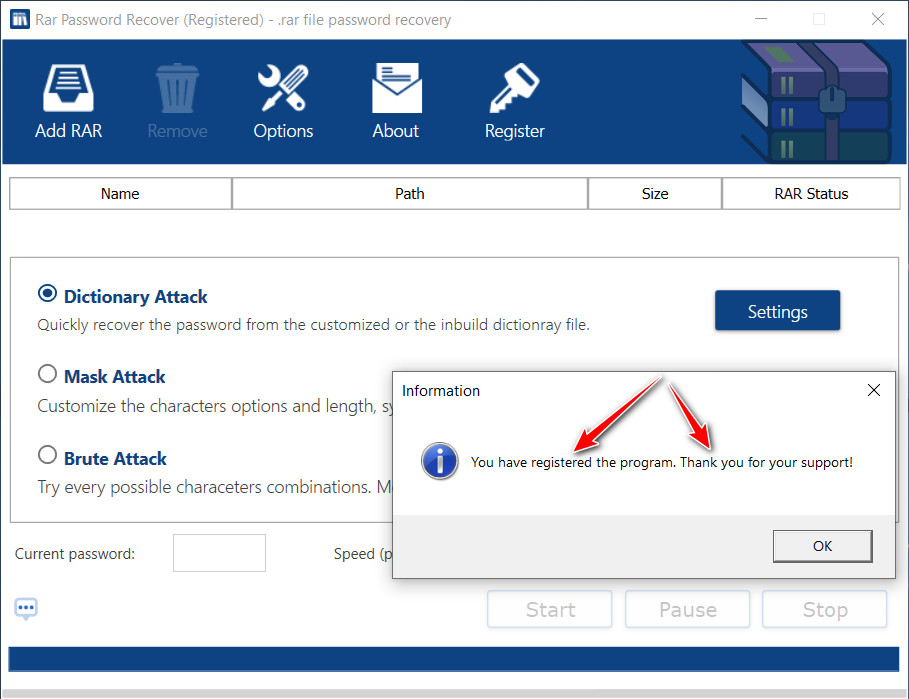909x699 pixels.
Task: Close the Information dialog with its X
Action: [x=874, y=390]
